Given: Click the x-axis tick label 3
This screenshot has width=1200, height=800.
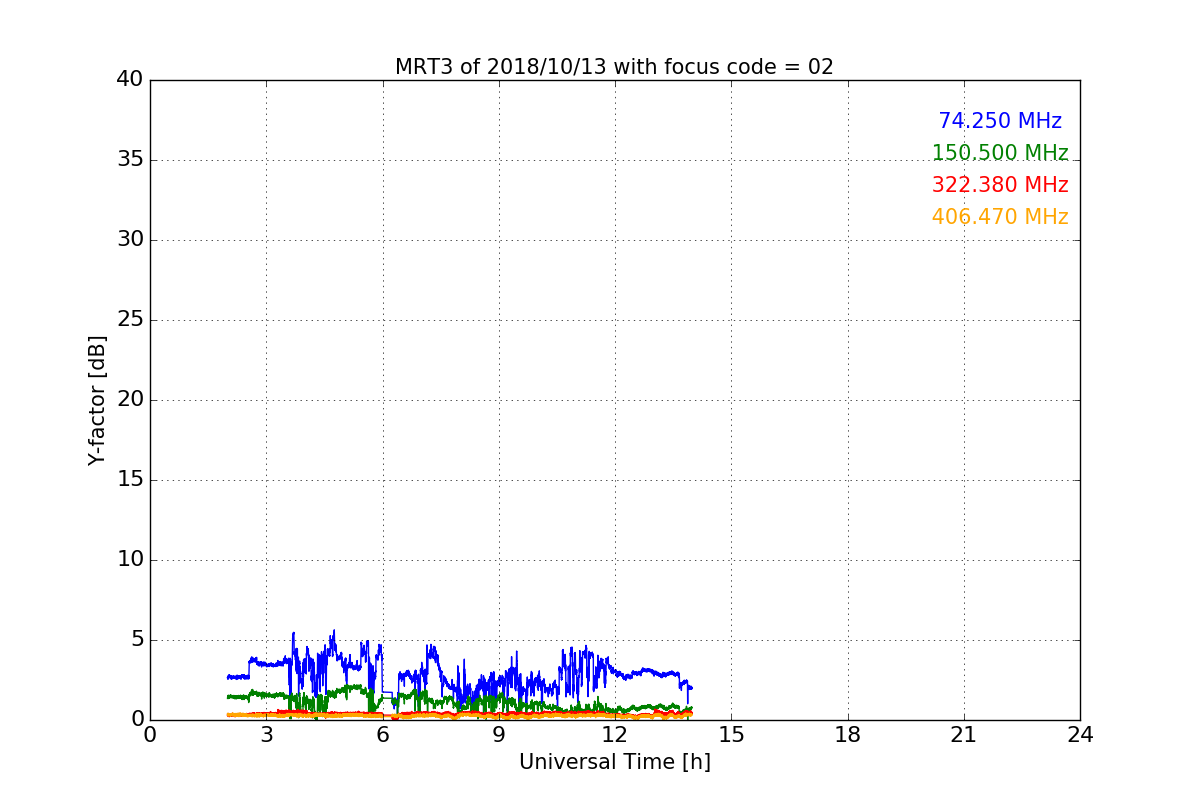Looking at the screenshot, I should pos(266,735).
